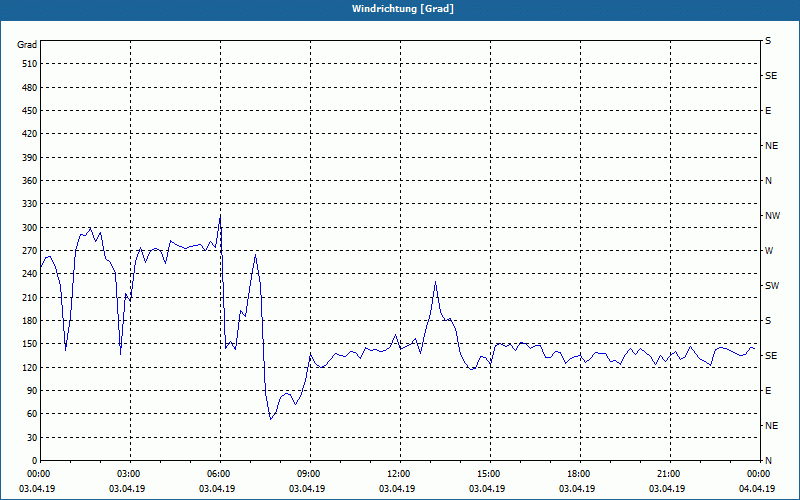Screen dimensions: 800x500
Task: Click the blue curve's highest peak near 06:00
Action: [x=220, y=216]
